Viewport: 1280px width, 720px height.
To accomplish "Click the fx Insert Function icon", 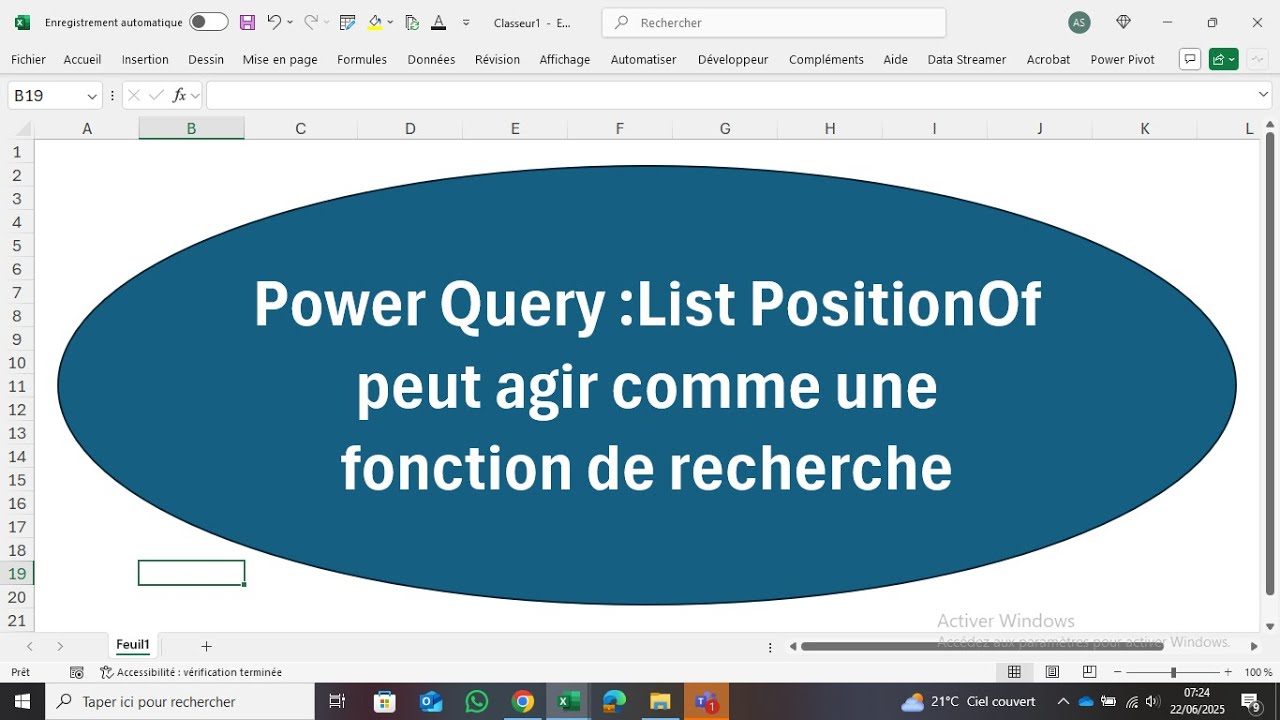I will 180,96.
